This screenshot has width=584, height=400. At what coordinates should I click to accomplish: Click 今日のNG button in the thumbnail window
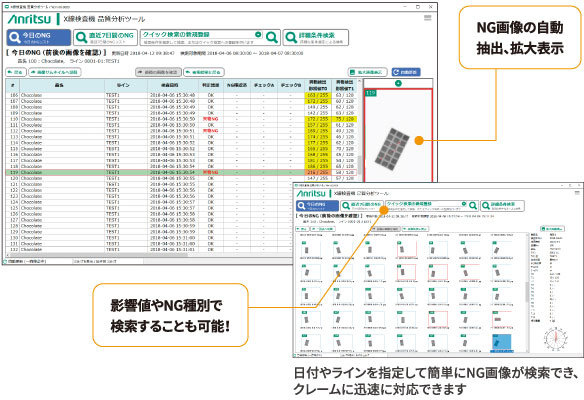[318, 206]
